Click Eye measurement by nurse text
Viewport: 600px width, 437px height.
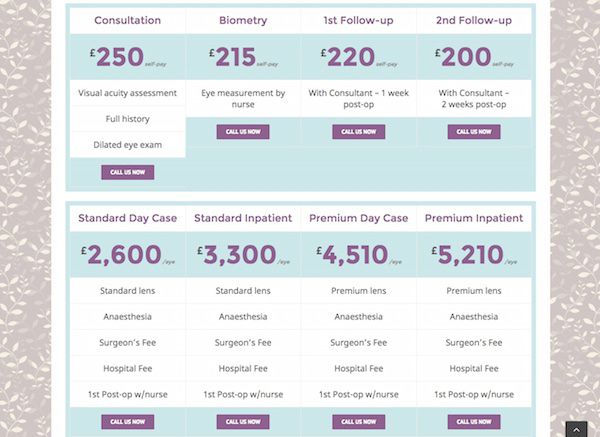tap(243, 99)
